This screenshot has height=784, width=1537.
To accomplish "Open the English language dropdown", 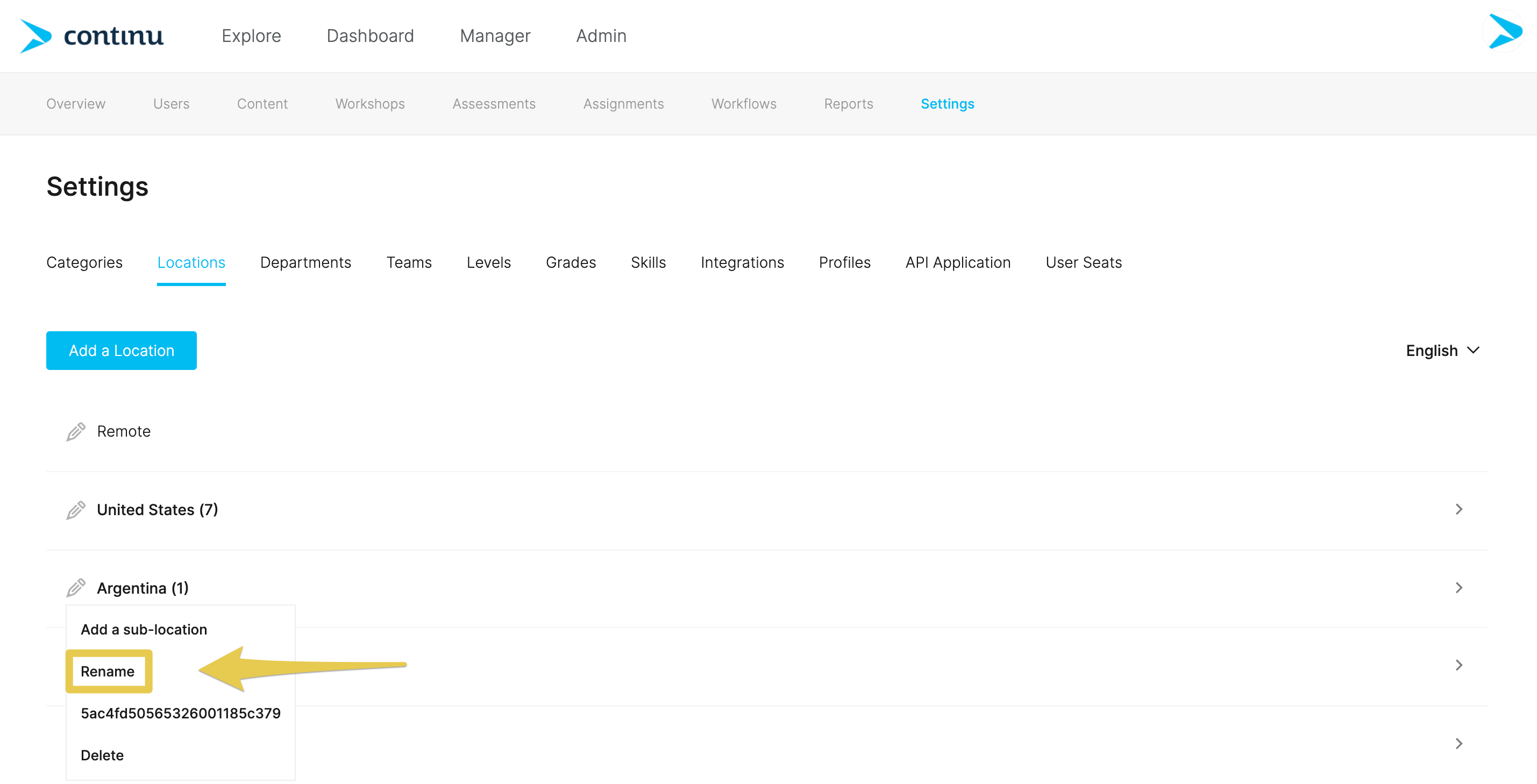I will pos(1443,351).
